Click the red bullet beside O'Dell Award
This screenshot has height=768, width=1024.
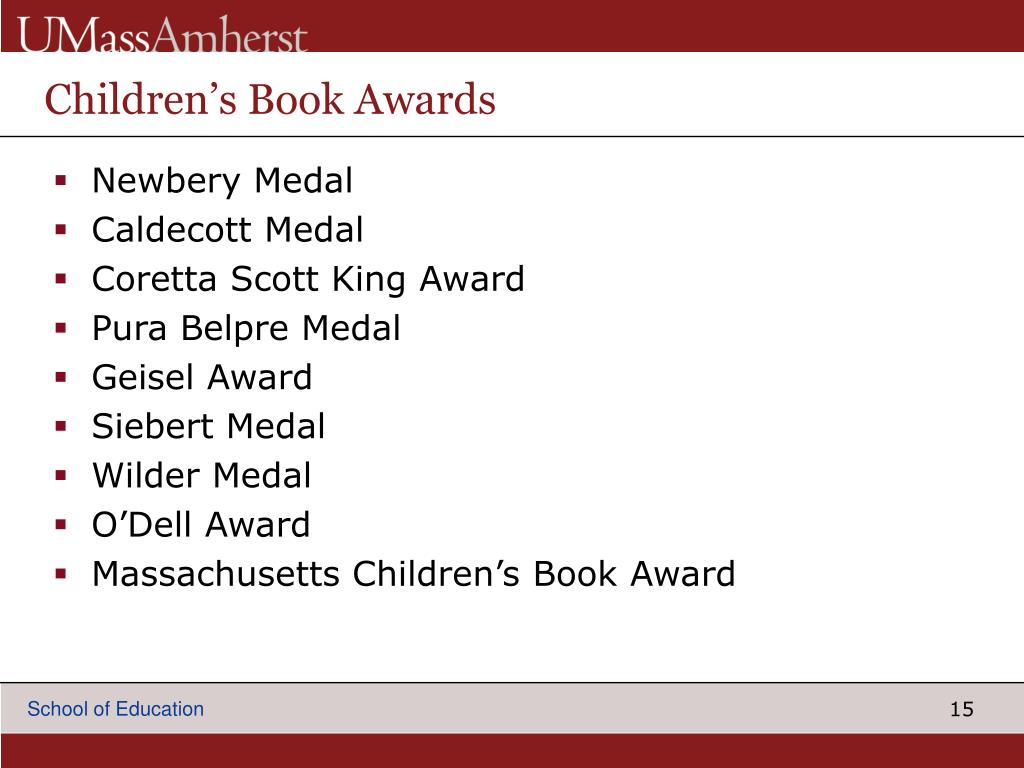pos(61,524)
